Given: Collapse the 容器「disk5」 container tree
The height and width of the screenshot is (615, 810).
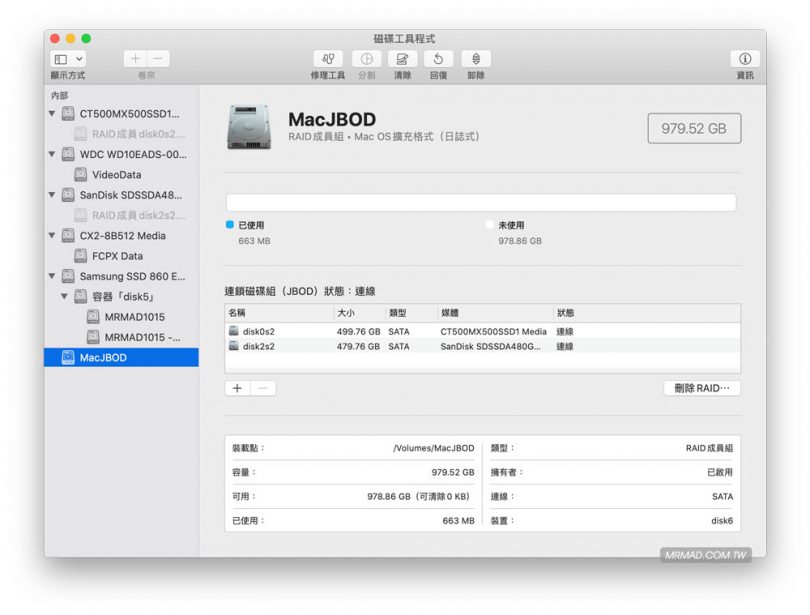Looking at the screenshot, I should (65, 297).
